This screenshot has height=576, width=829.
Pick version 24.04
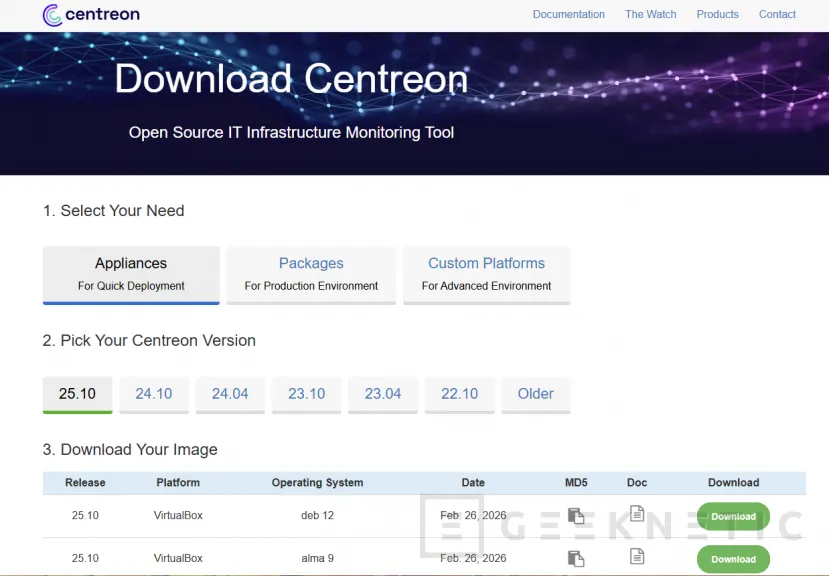(230, 393)
